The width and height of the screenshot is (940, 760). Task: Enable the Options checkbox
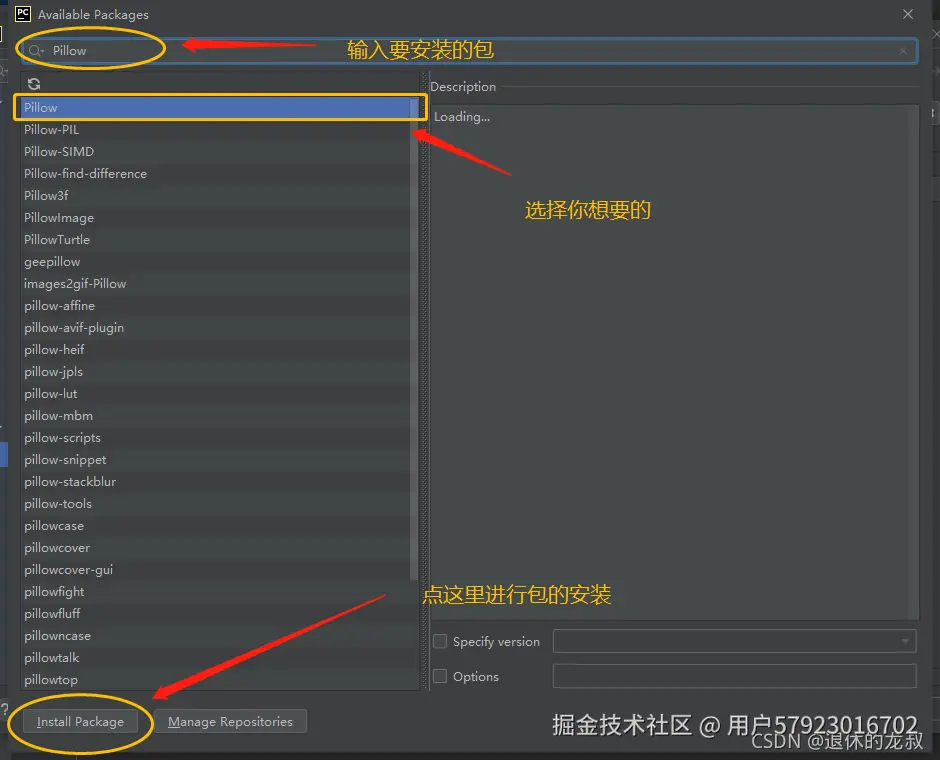(440, 676)
